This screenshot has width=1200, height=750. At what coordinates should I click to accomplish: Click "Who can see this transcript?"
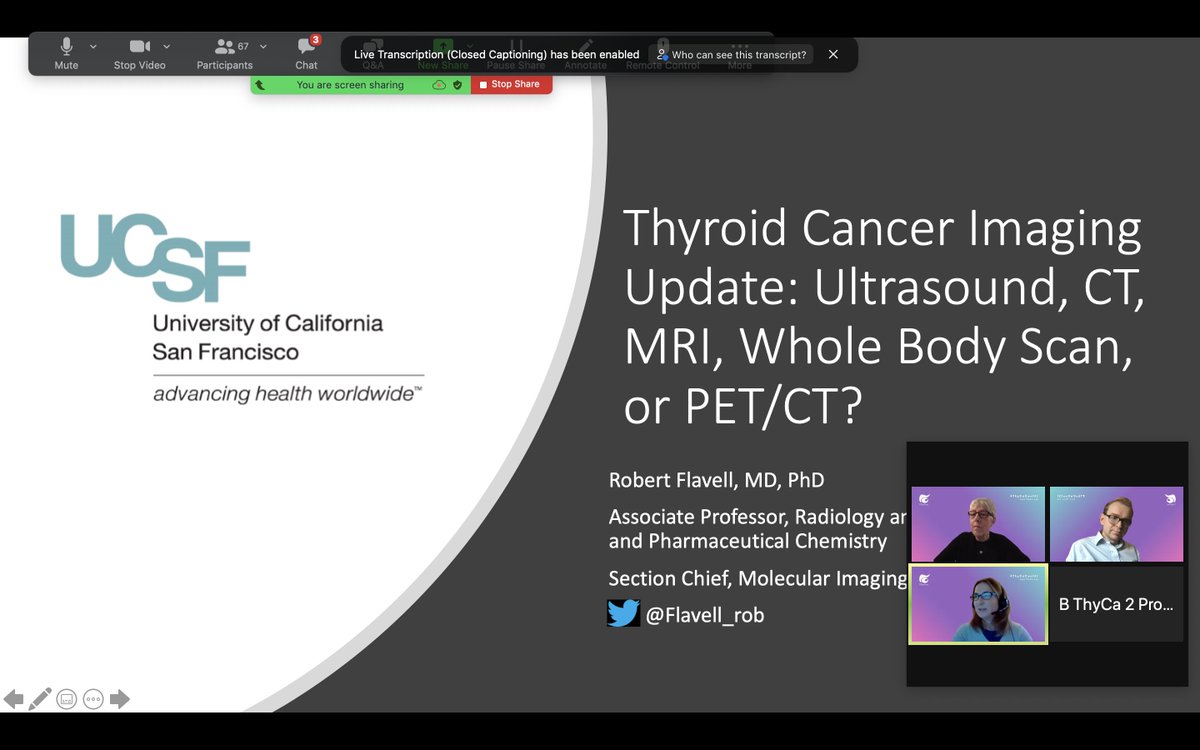coord(731,55)
